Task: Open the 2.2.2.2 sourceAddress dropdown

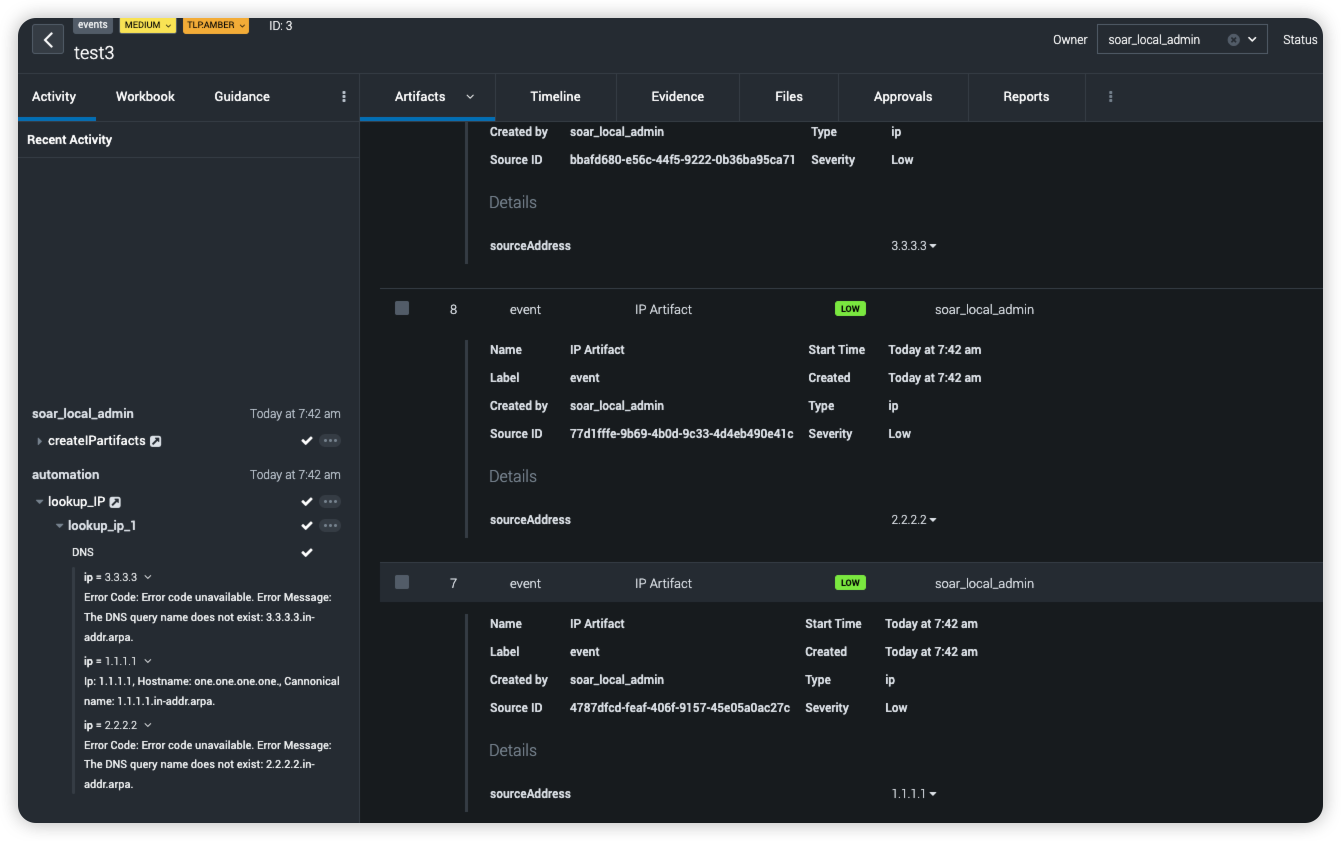Action: click(932, 520)
